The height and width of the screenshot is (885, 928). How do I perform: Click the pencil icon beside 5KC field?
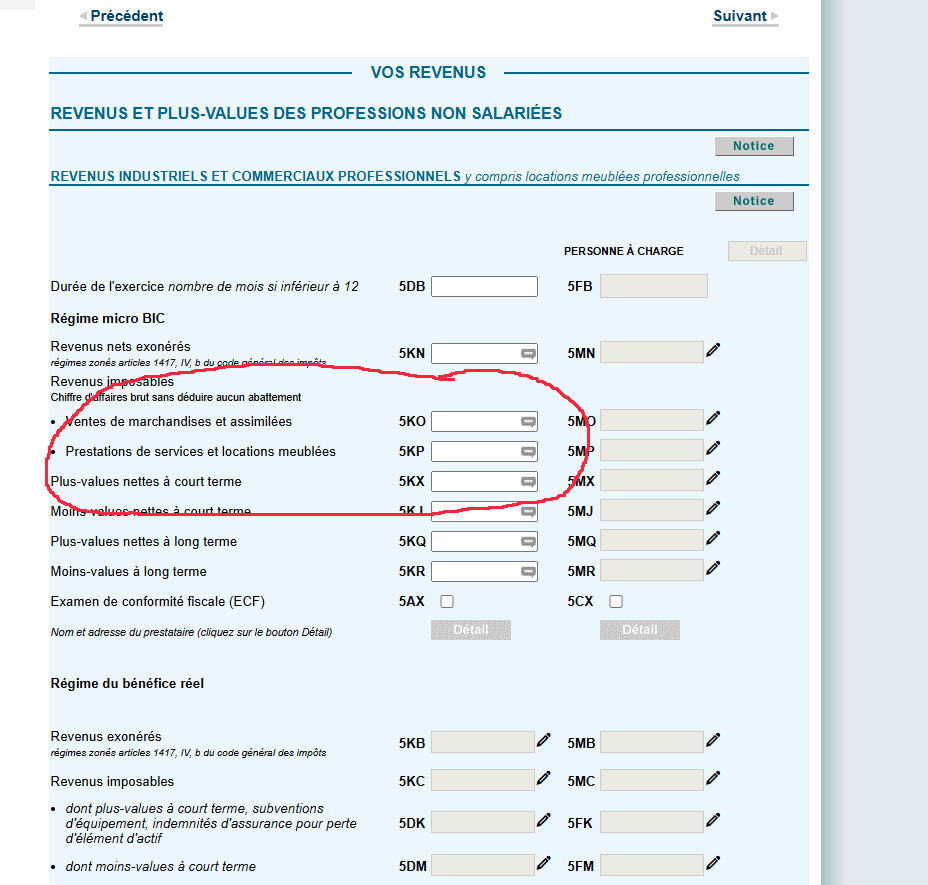pos(544,778)
